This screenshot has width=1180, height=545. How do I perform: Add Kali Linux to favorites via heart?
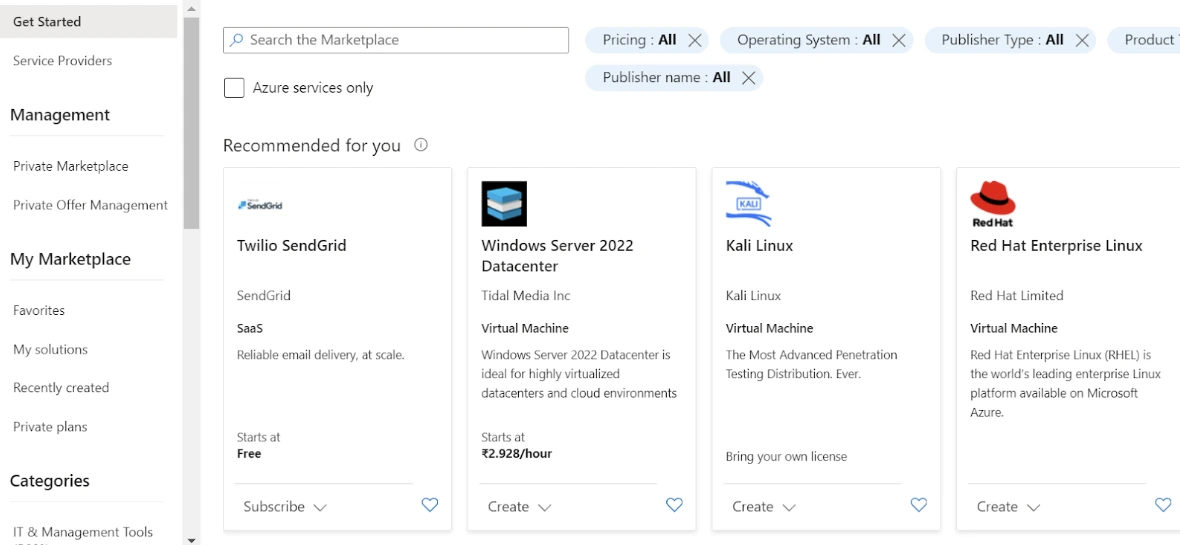pos(919,506)
